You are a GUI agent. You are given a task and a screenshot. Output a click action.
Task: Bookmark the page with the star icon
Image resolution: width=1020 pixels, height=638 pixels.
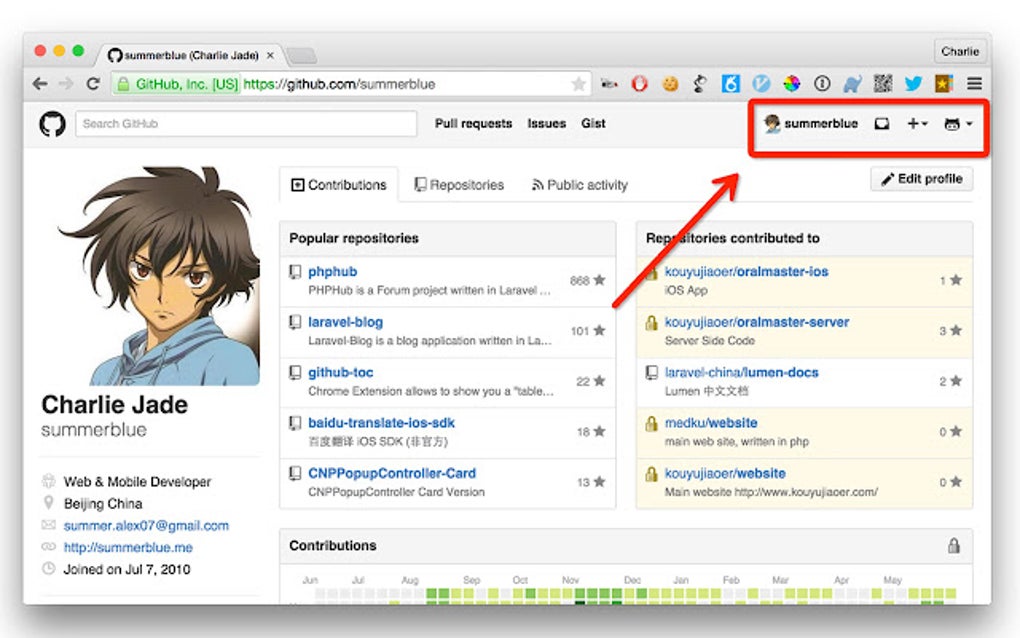tap(578, 84)
